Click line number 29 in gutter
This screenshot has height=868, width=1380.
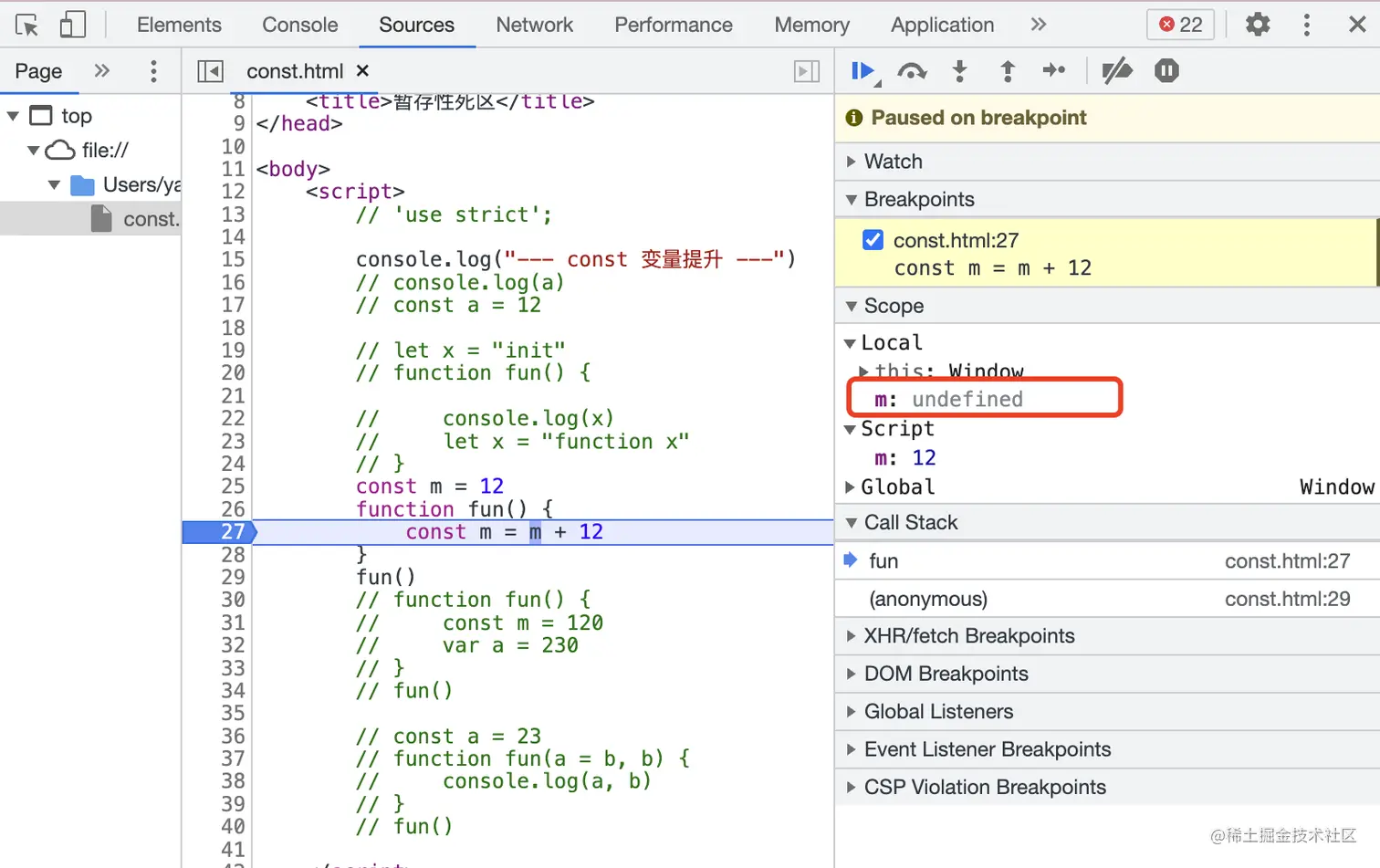[233, 577]
